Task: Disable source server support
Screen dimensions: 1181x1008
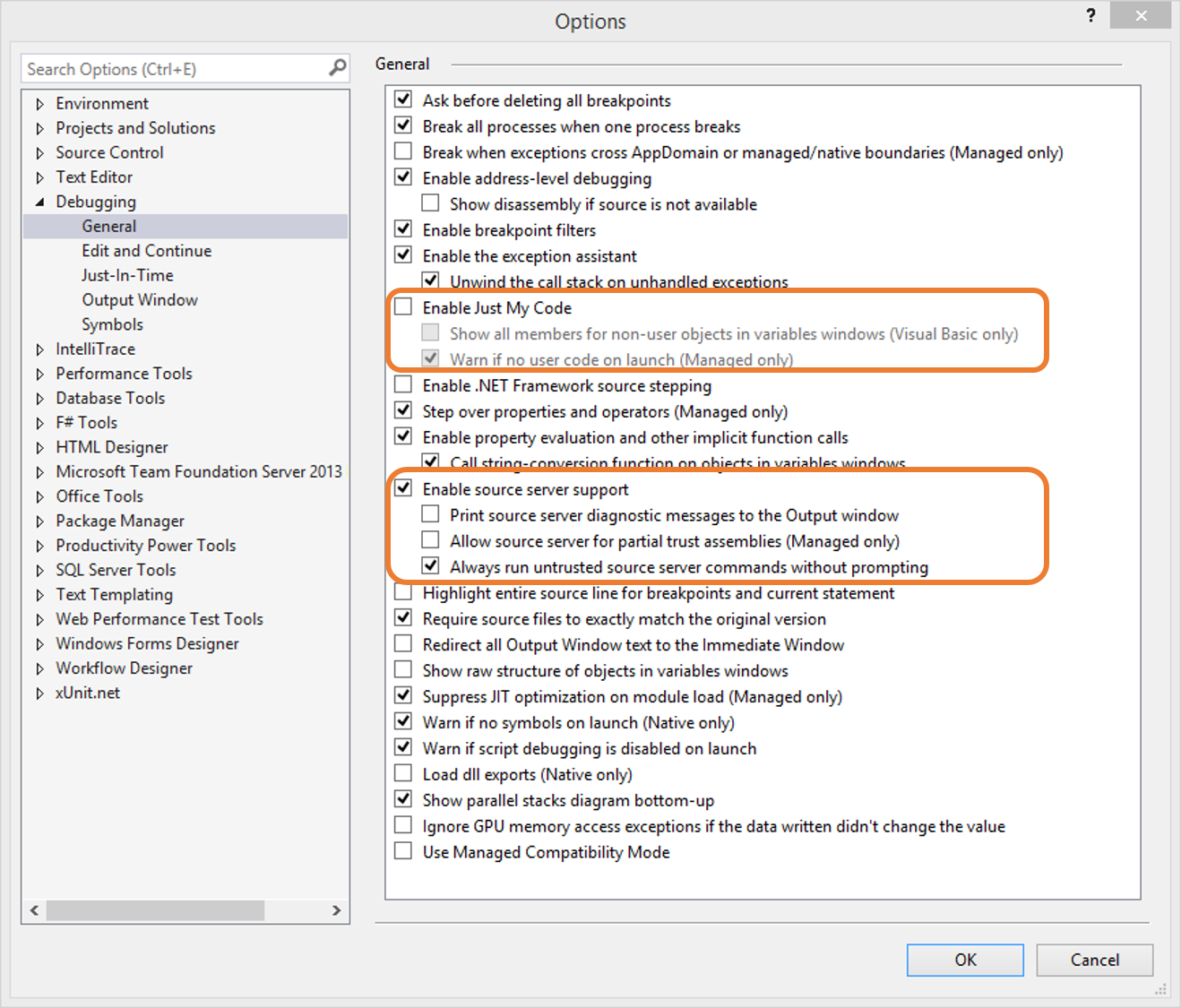Action: point(402,487)
